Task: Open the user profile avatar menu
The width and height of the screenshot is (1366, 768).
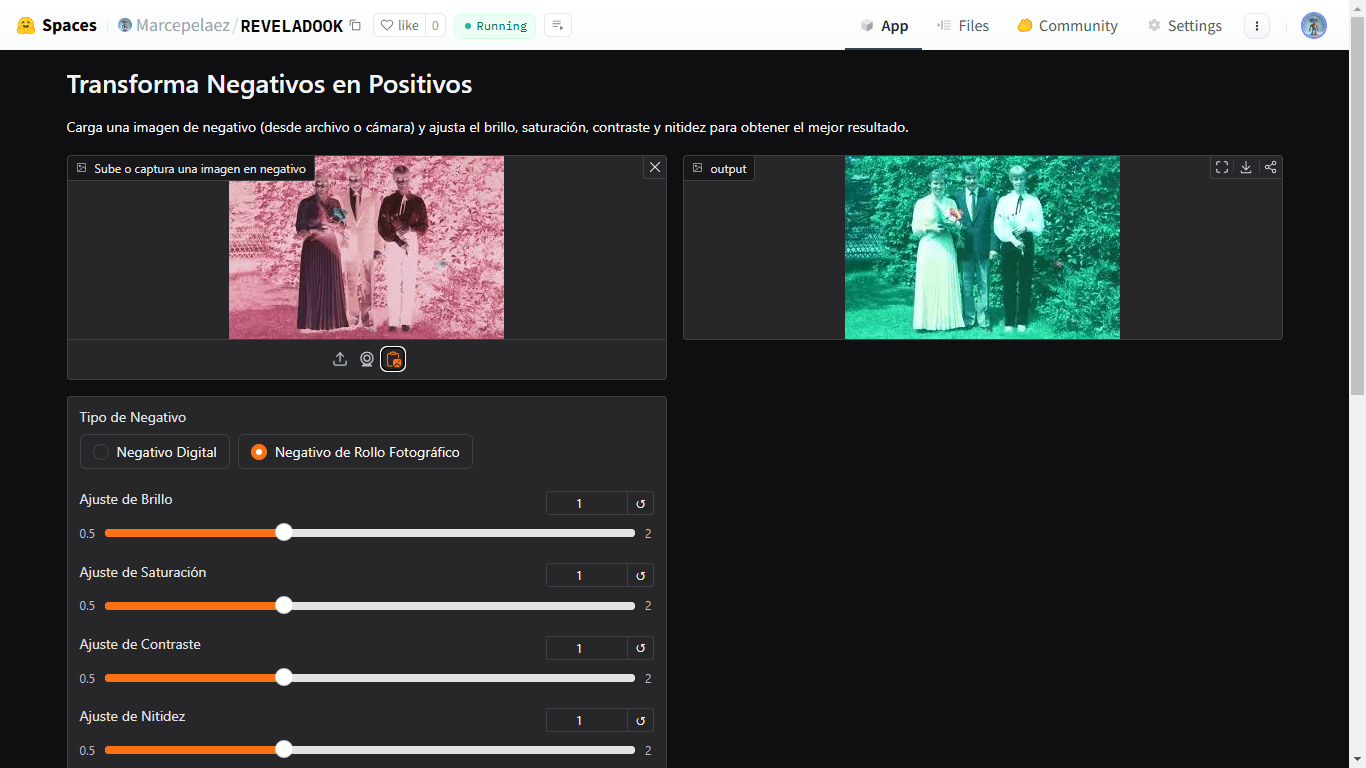Action: (x=1313, y=26)
